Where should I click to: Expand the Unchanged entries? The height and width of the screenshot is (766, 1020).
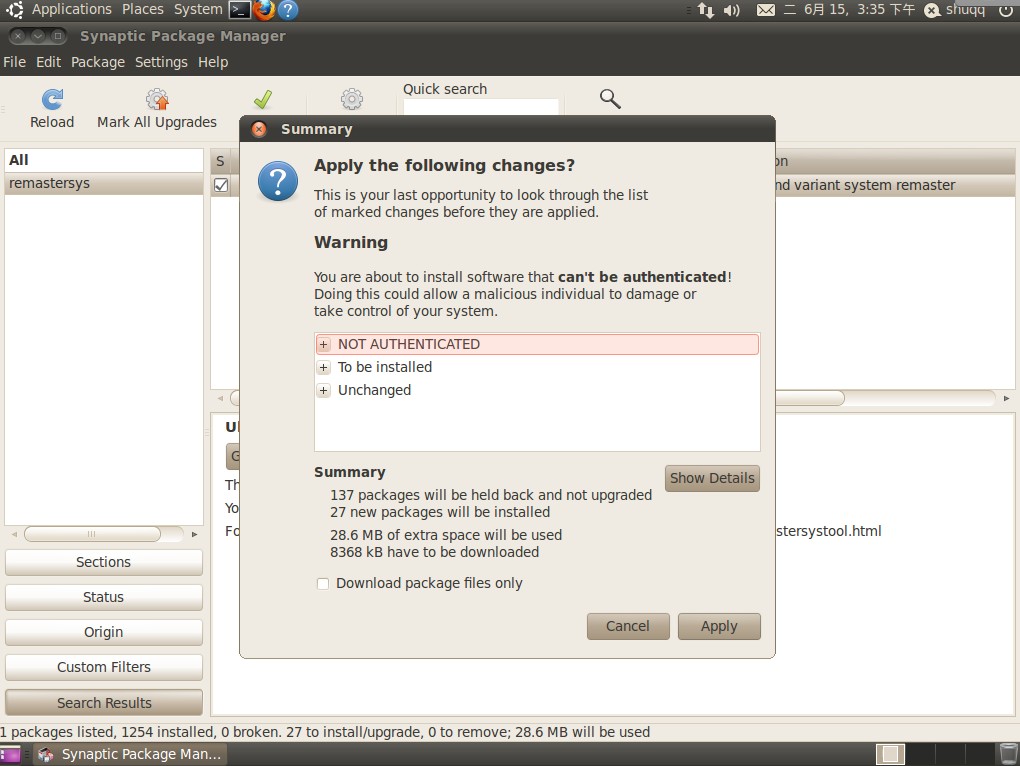pyautogui.click(x=324, y=390)
